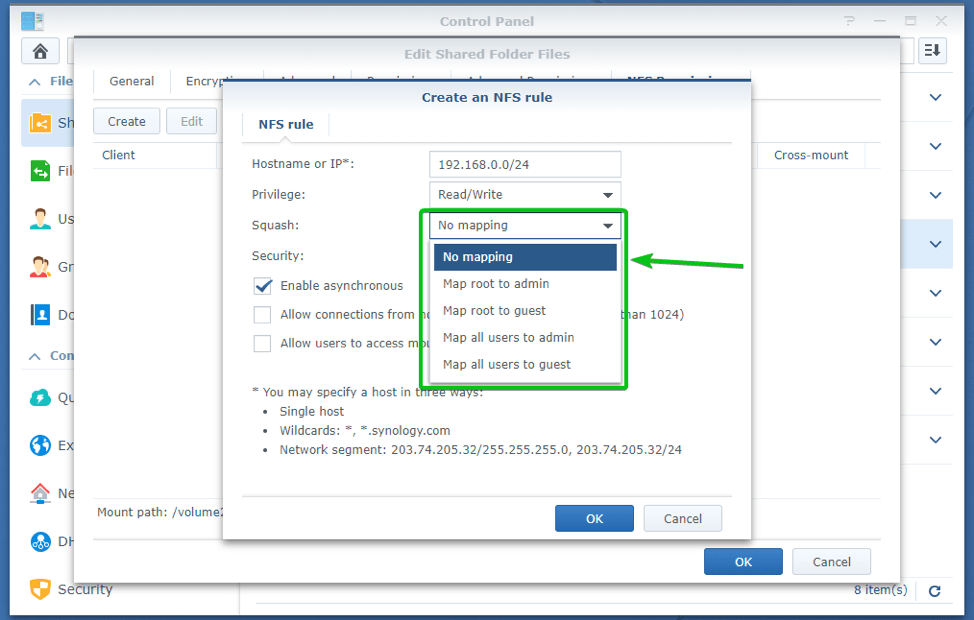The image size is (974, 620).
Task: Check Allow users to access mounted option
Action: pyautogui.click(x=262, y=343)
